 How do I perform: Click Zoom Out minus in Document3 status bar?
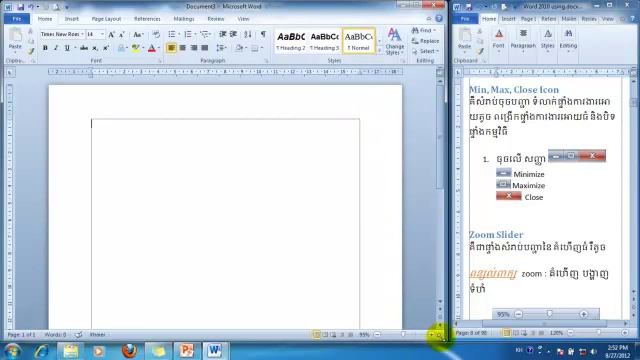click(377, 335)
